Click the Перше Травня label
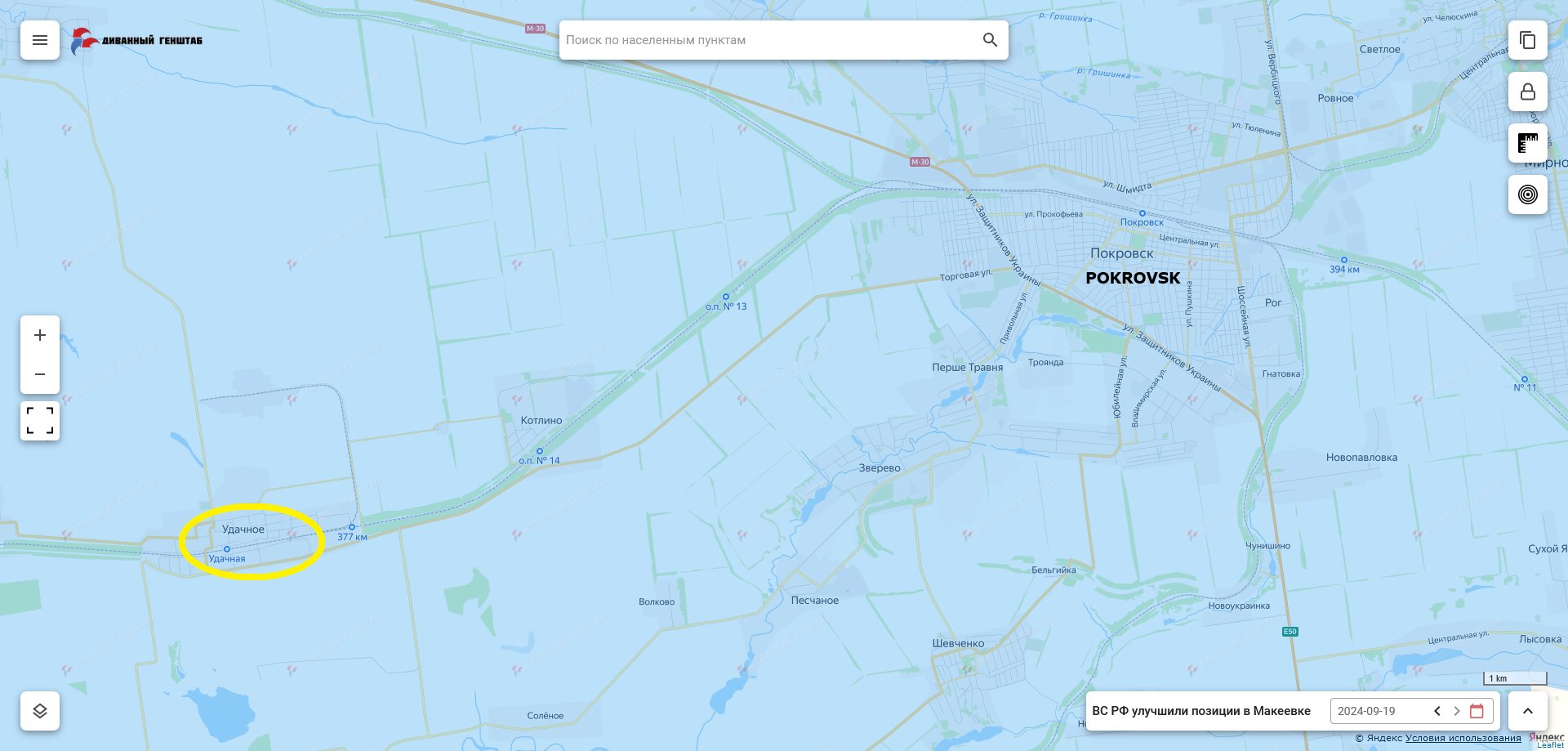Screen dimensions: 1568x751 click(968, 368)
